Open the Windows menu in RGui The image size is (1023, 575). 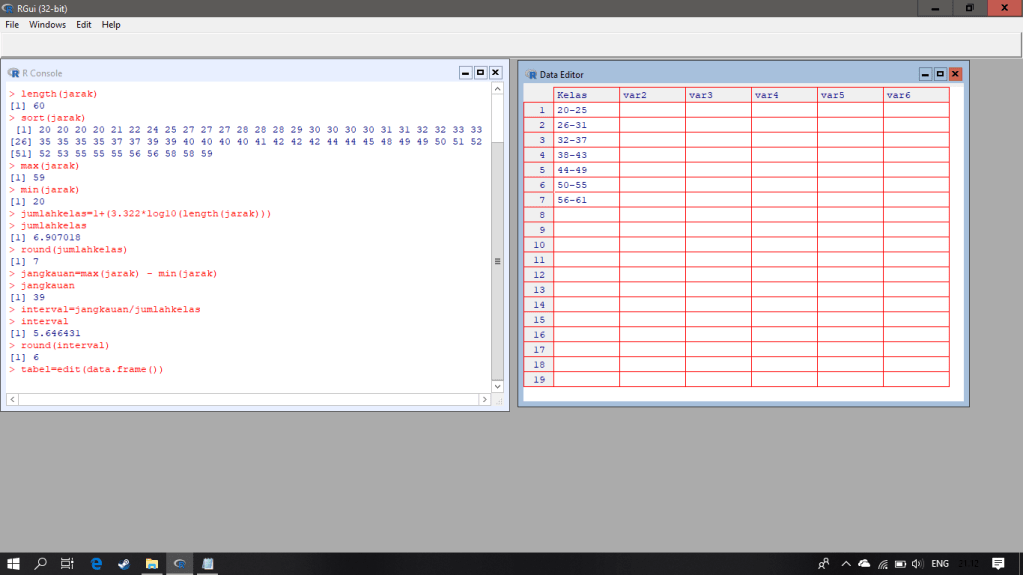(x=47, y=24)
